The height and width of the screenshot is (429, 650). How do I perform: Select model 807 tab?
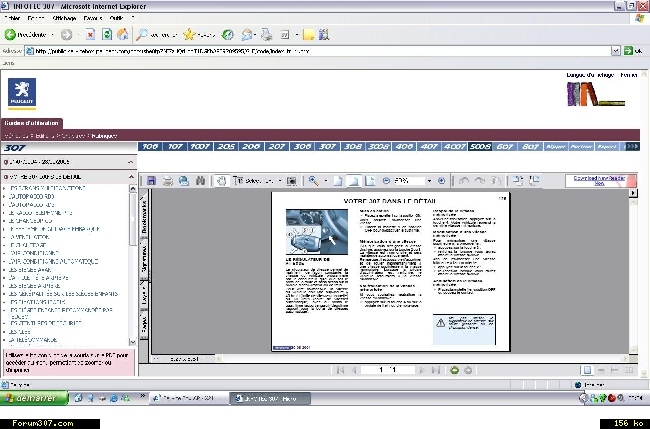[530, 147]
